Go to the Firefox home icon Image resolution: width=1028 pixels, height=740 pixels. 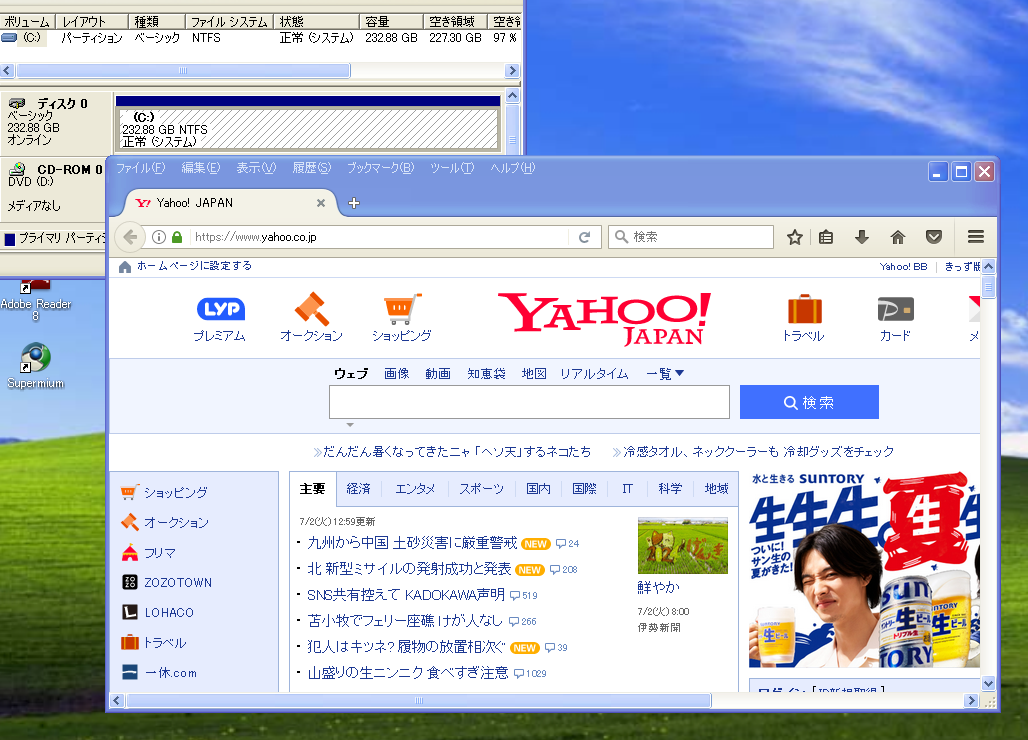(x=898, y=237)
